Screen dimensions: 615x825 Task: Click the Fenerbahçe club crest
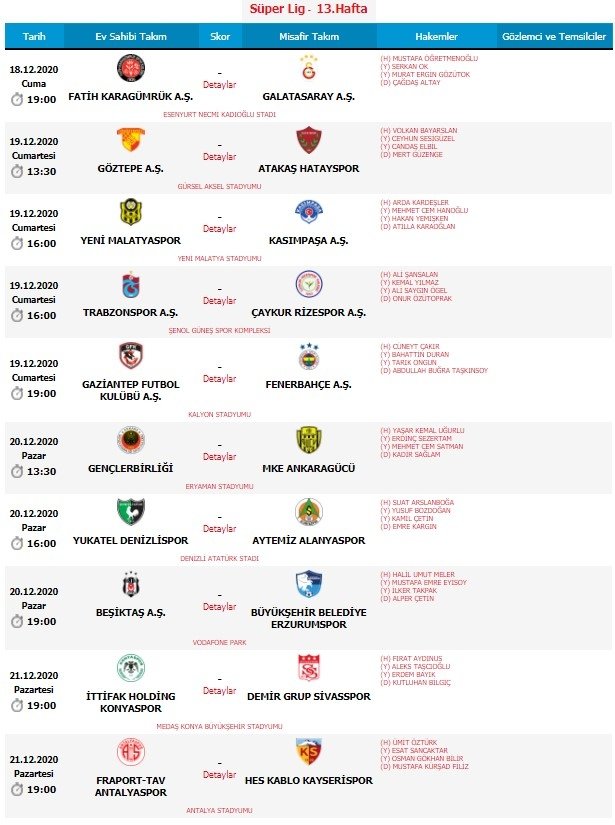(x=309, y=356)
